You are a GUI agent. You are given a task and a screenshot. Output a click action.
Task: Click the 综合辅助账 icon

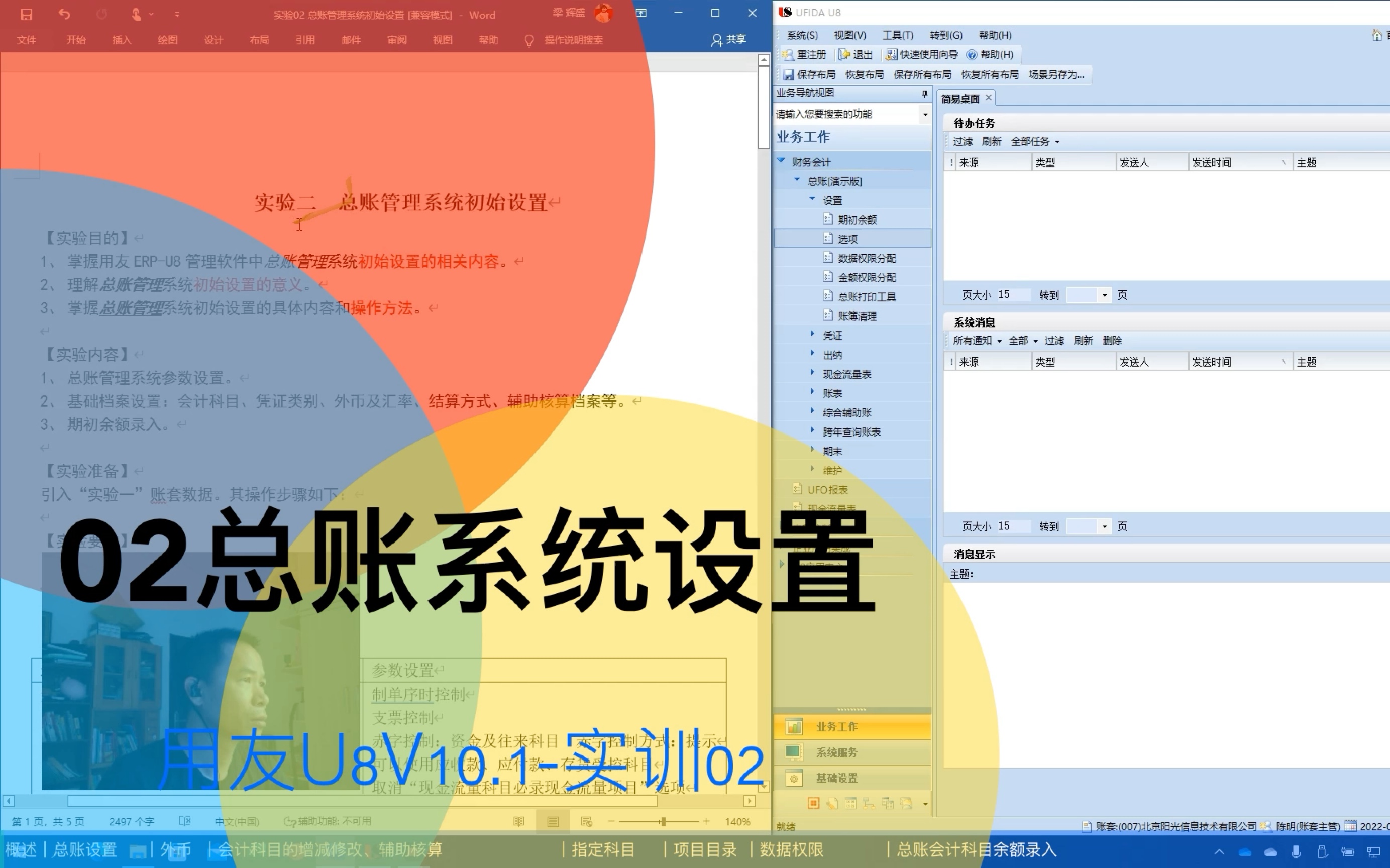click(x=847, y=412)
